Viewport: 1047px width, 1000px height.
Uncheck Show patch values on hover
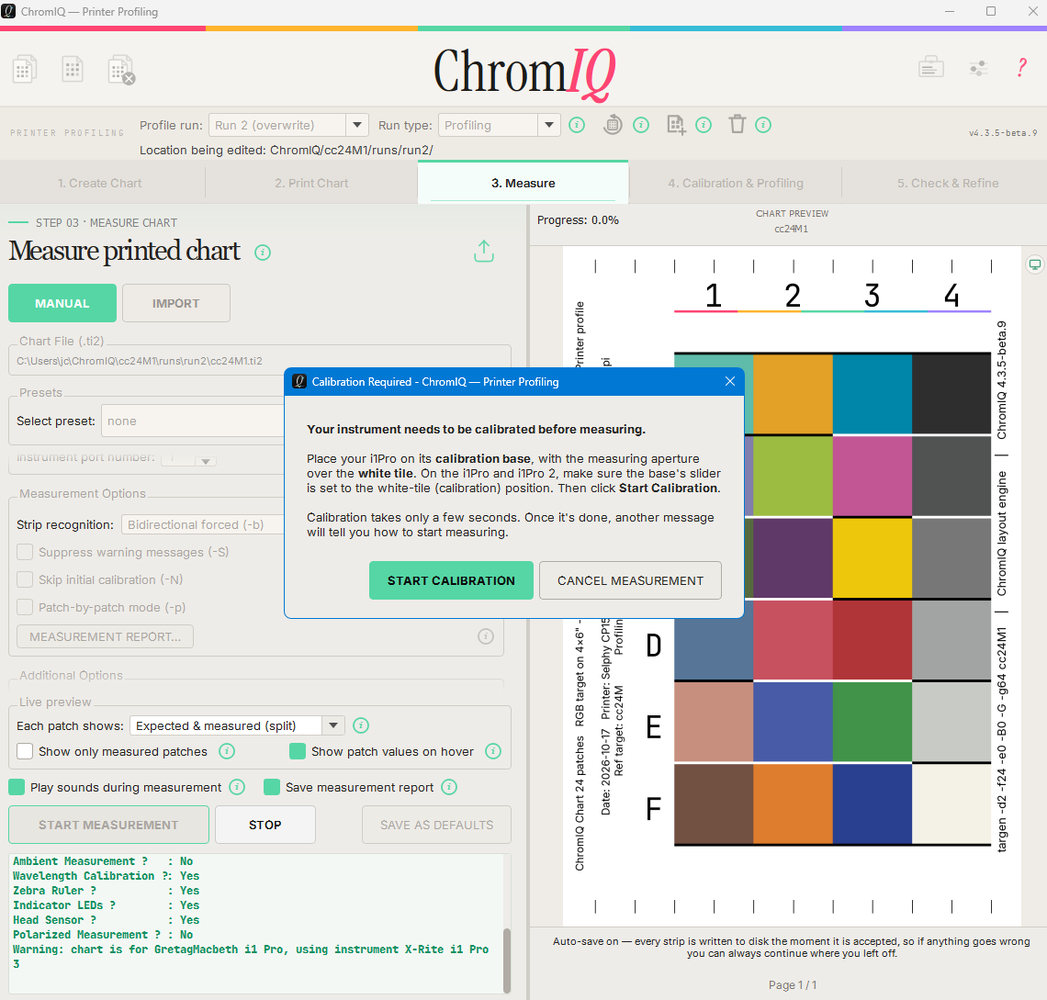[x=297, y=752]
